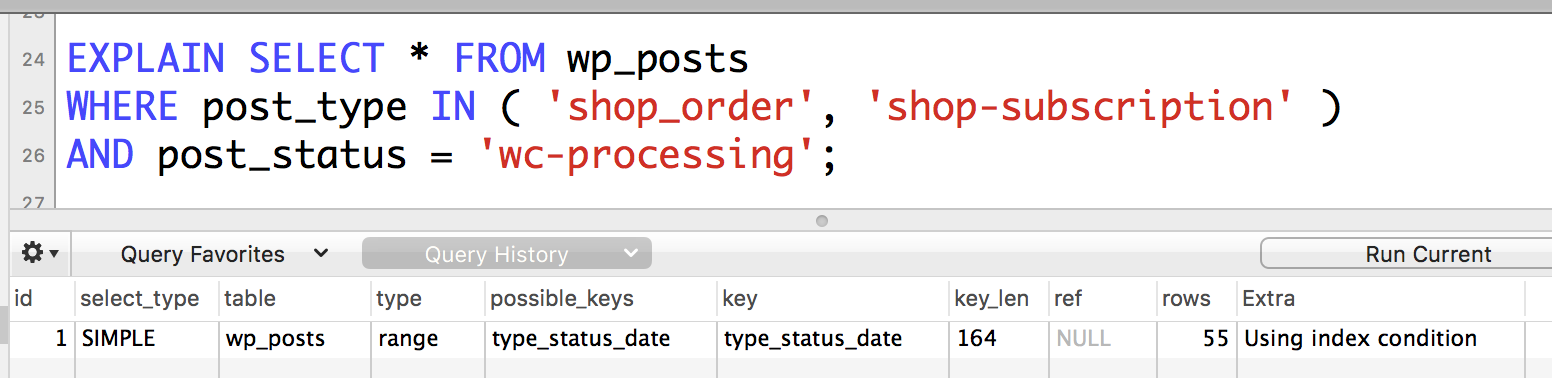The height and width of the screenshot is (378, 1552).
Task: Select the SIMPLE cell in results
Action: point(146,339)
